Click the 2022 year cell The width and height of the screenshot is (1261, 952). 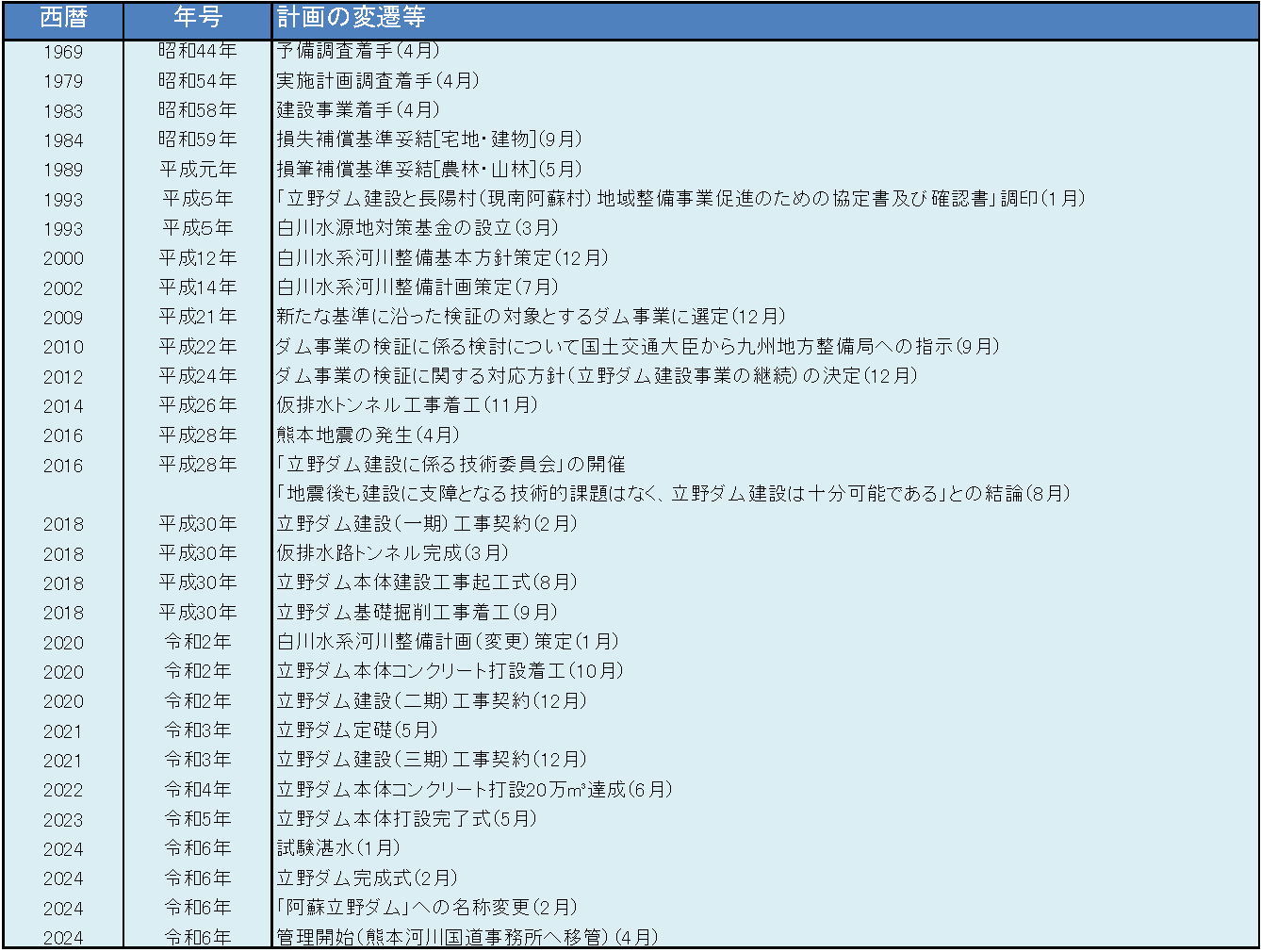pos(63,790)
